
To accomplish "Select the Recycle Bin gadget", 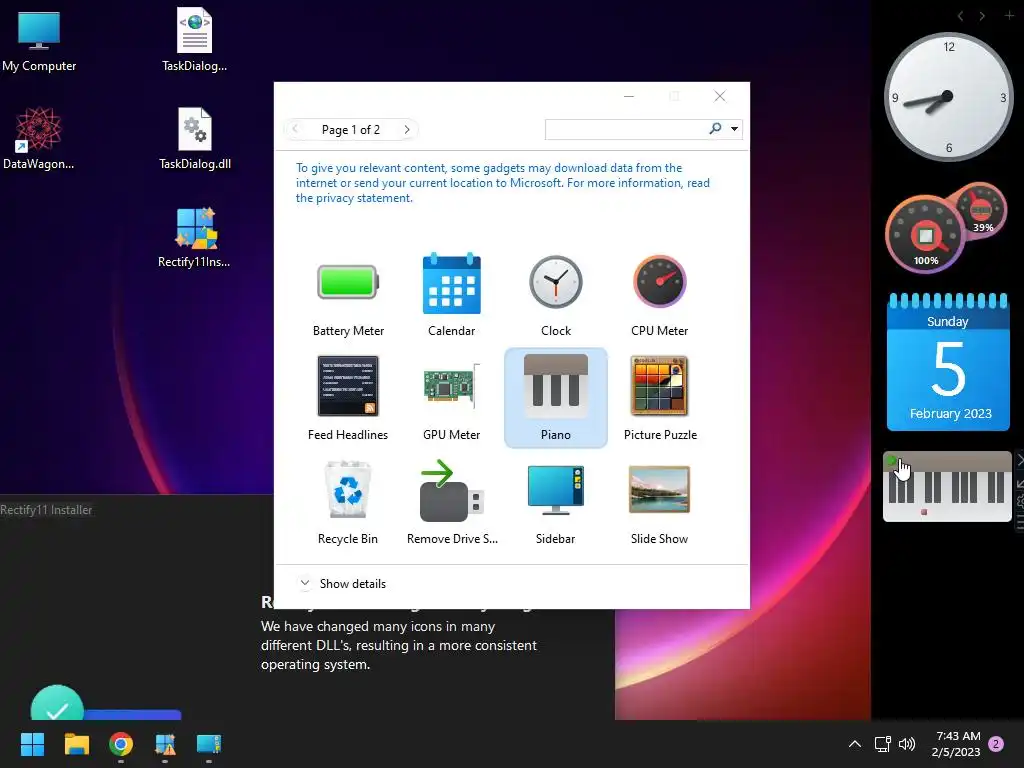I will pyautogui.click(x=348, y=502).
